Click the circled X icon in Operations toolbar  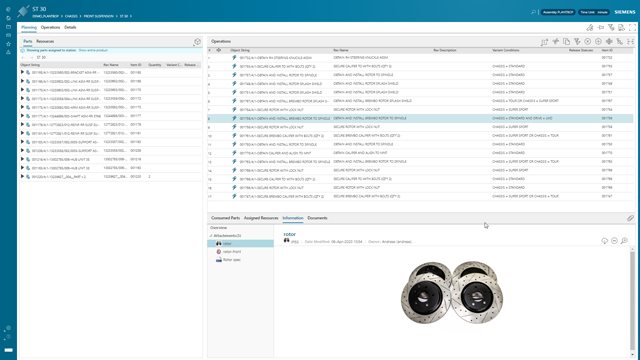[588, 41]
